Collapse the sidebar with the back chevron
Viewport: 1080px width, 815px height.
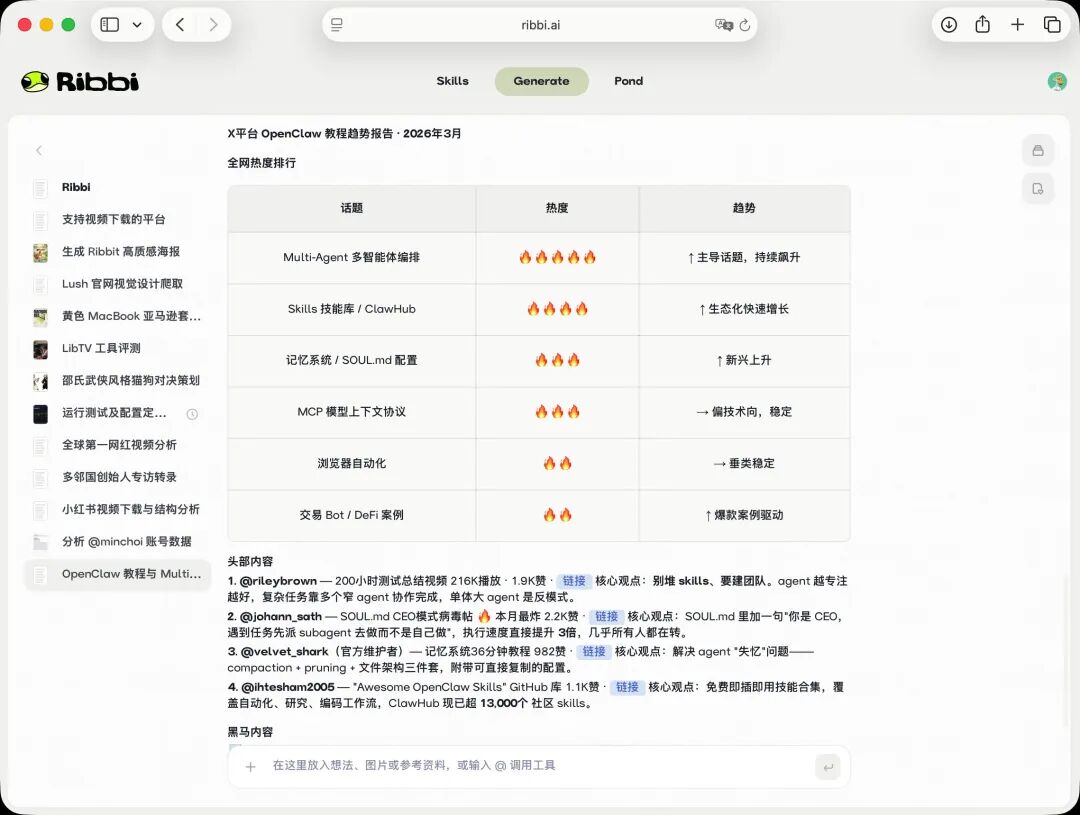(x=38, y=150)
